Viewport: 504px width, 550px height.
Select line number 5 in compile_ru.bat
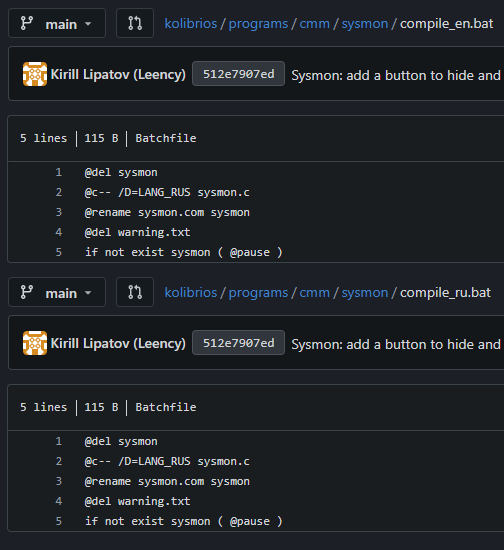(59, 521)
